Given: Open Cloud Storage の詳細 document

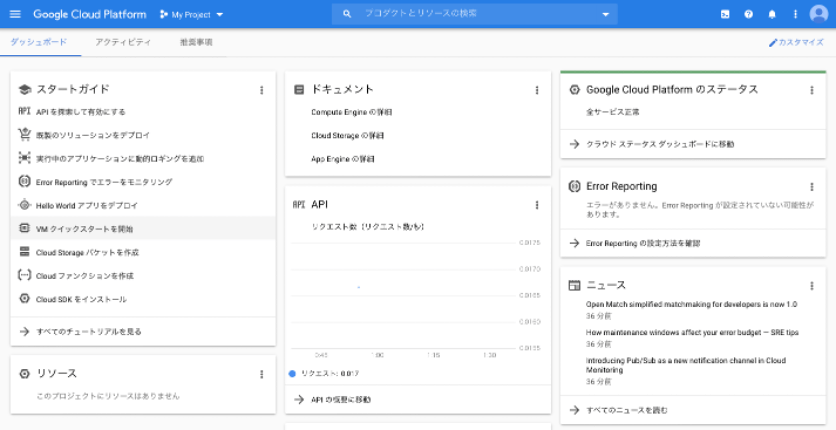Looking at the screenshot, I should [348, 136].
